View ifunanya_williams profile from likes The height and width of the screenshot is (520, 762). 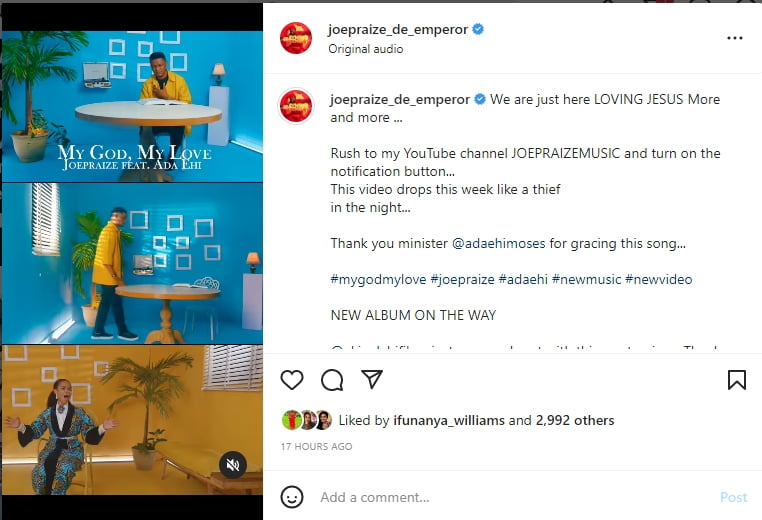click(449, 420)
